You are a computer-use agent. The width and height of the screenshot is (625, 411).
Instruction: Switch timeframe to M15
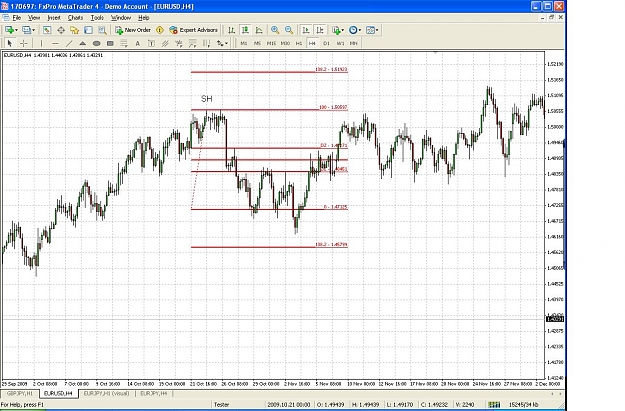coord(271,43)
